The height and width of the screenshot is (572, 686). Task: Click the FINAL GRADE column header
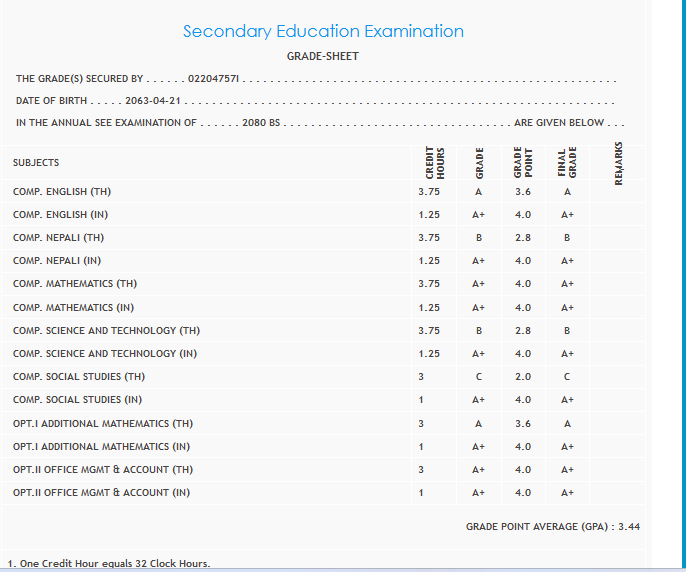pos(567,162)
